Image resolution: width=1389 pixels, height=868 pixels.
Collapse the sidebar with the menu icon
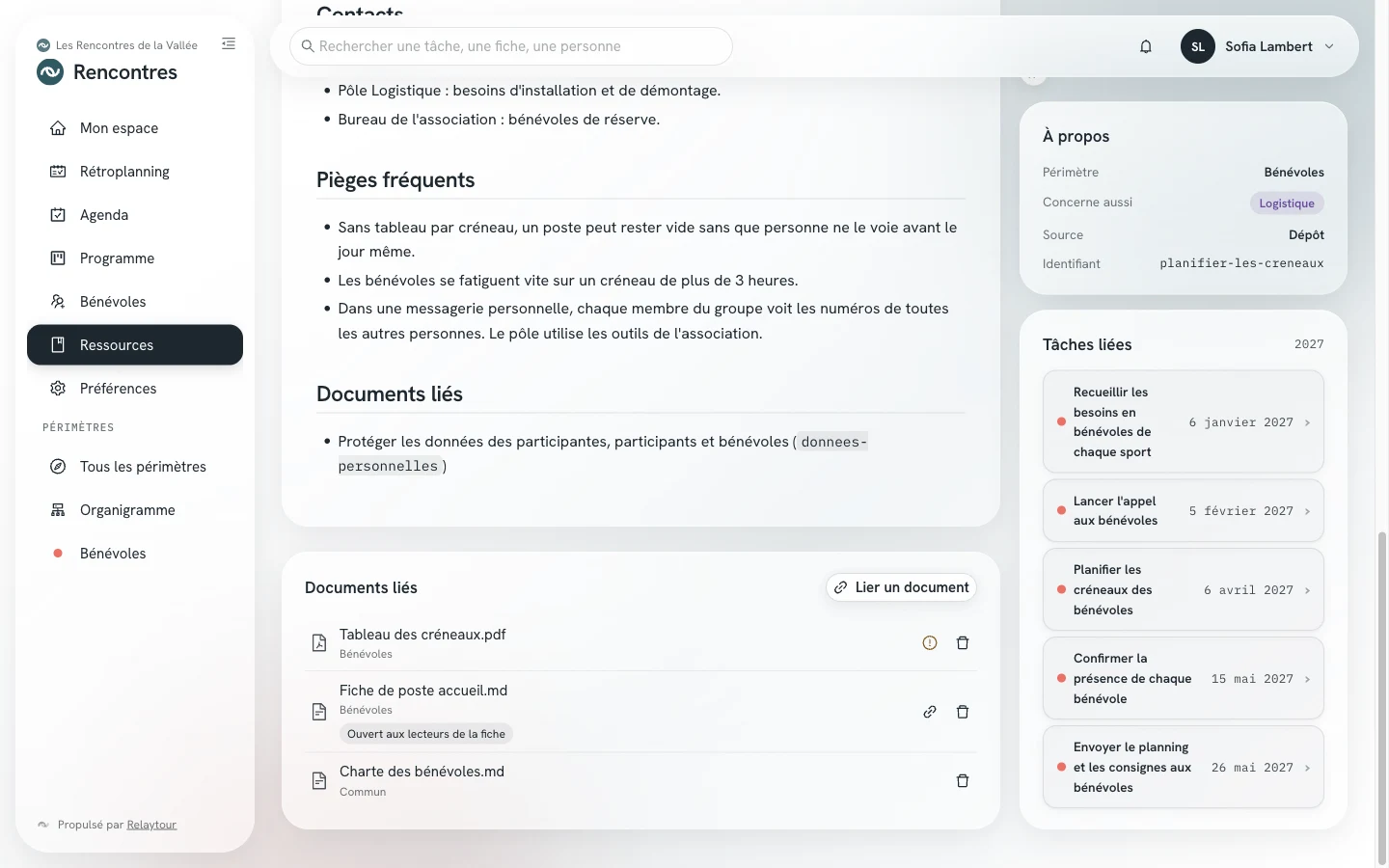[x=229, y=43]
